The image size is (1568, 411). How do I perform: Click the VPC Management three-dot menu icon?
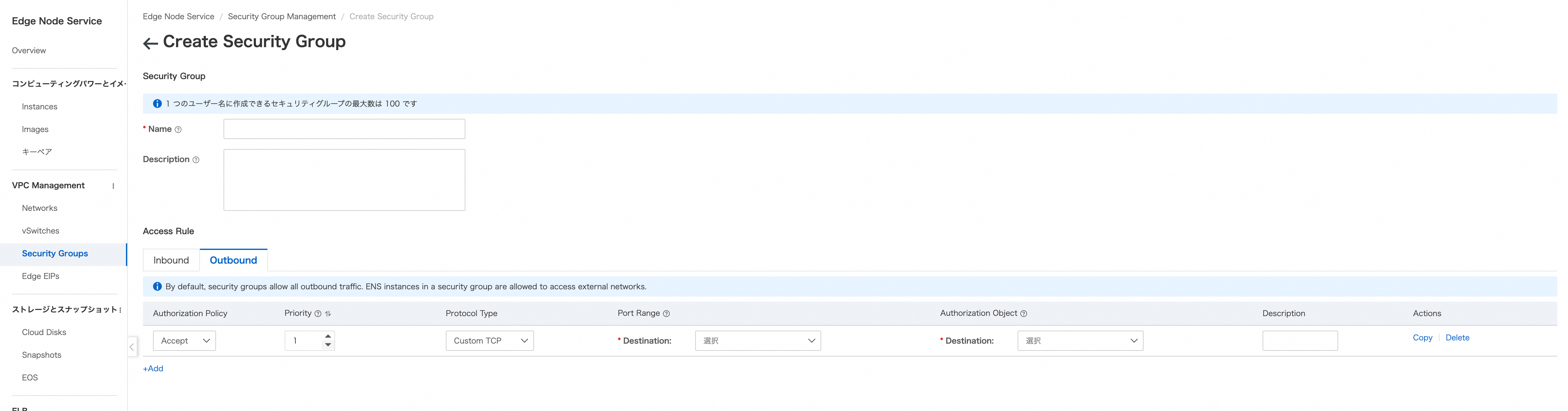coord(113,186)
